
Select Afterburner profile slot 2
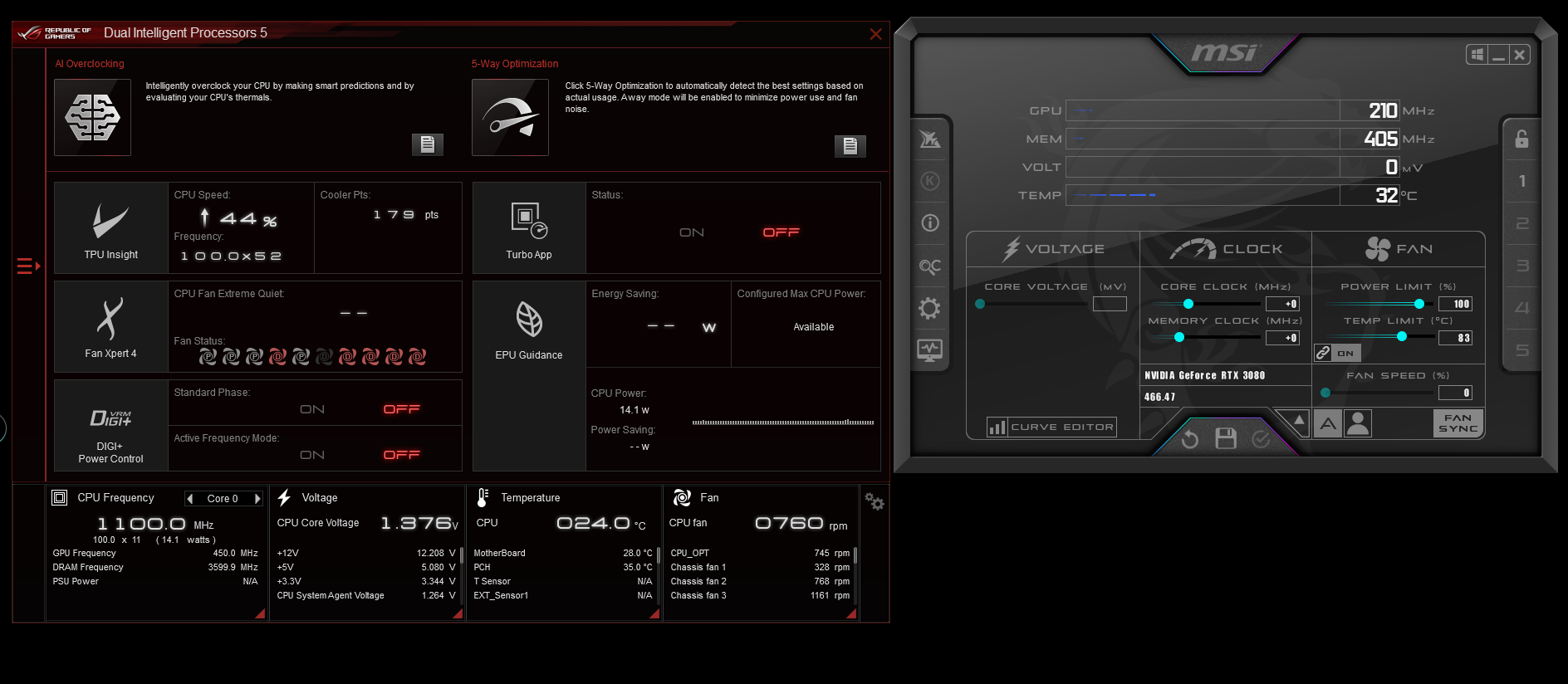pos(1521,223)
